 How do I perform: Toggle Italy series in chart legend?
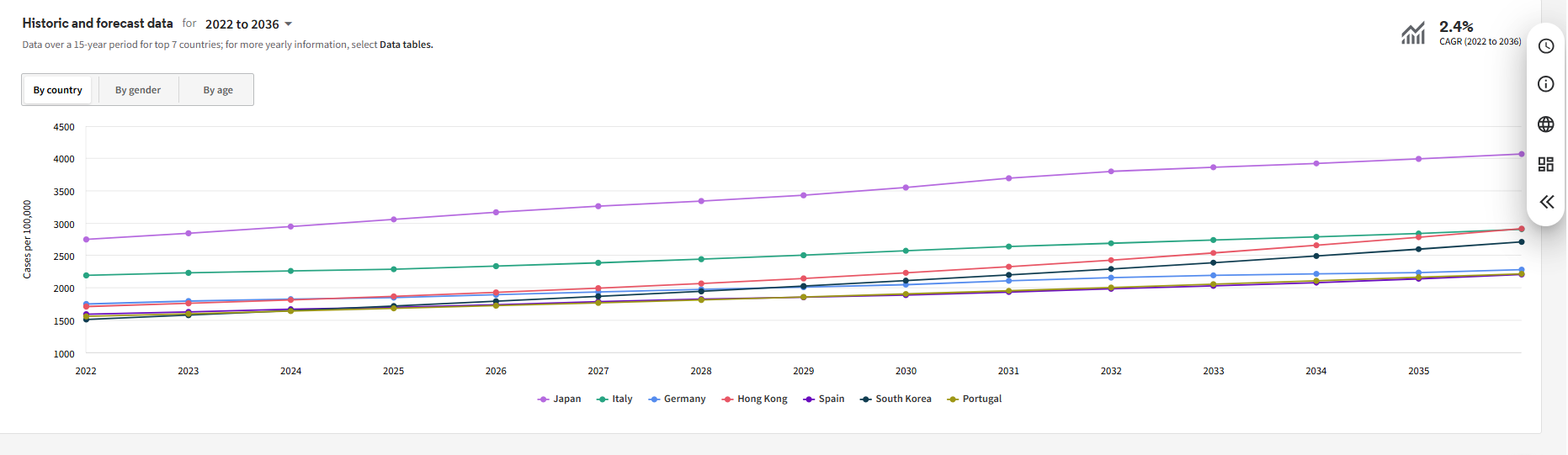point(614,399)
